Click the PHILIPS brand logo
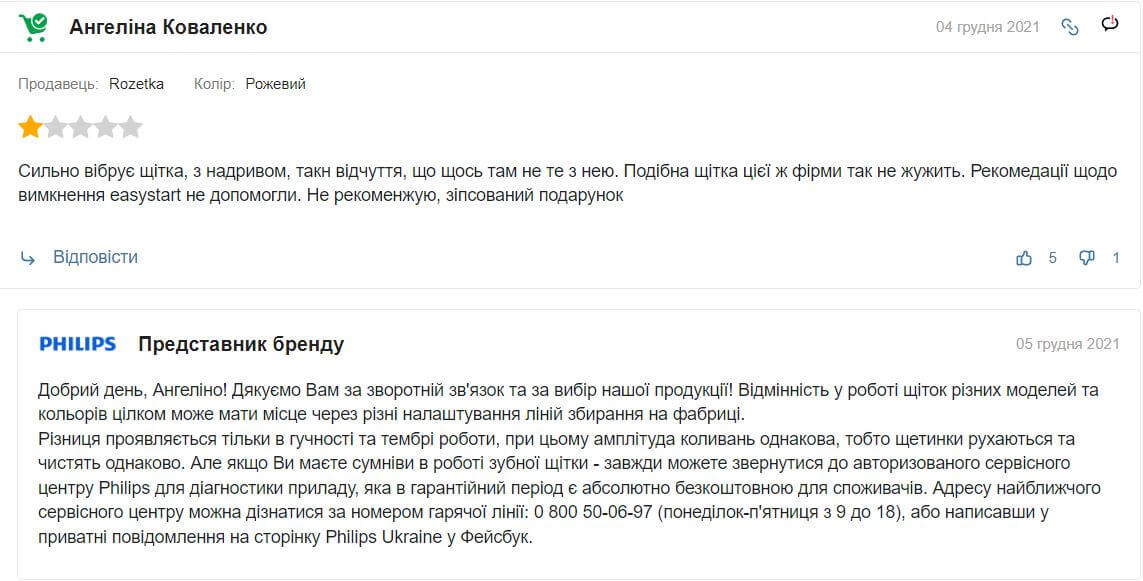The width and height of the screenshot is (1143, 581). [x=79, y=344]
